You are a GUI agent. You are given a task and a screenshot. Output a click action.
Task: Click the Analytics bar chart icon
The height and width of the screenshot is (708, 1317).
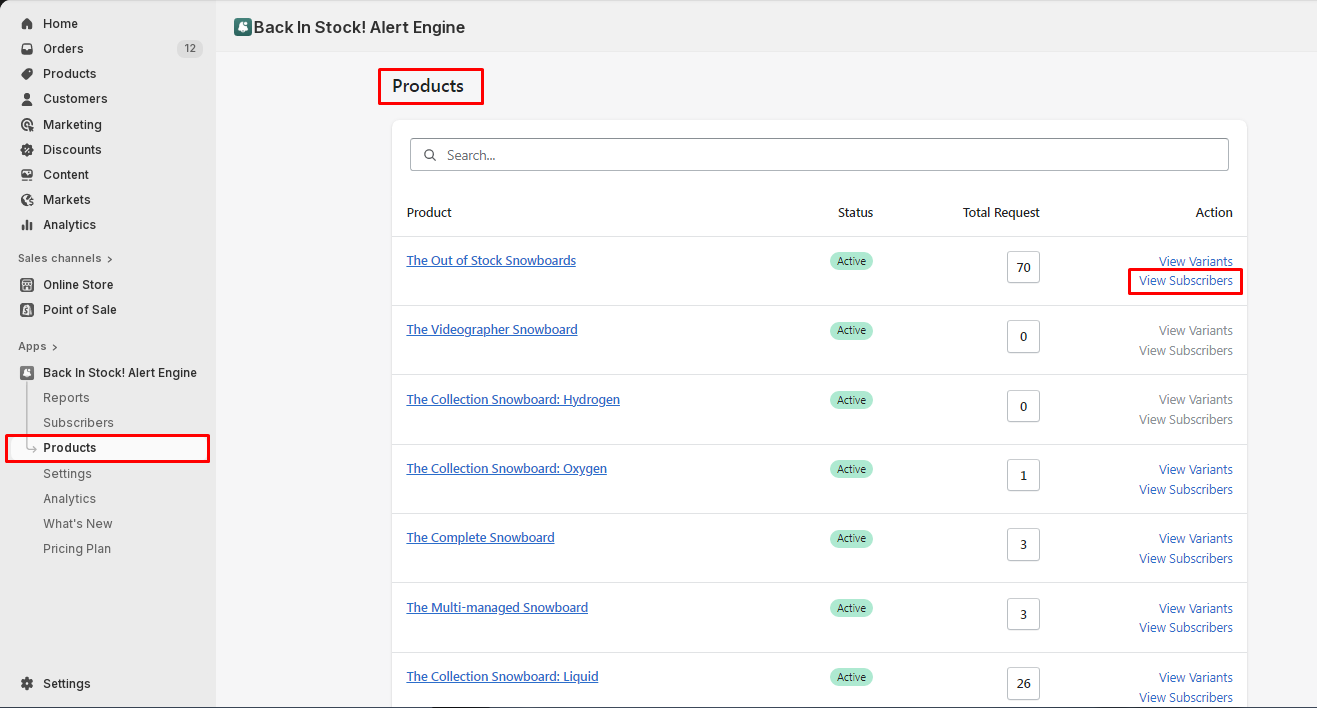pos(27,224)
